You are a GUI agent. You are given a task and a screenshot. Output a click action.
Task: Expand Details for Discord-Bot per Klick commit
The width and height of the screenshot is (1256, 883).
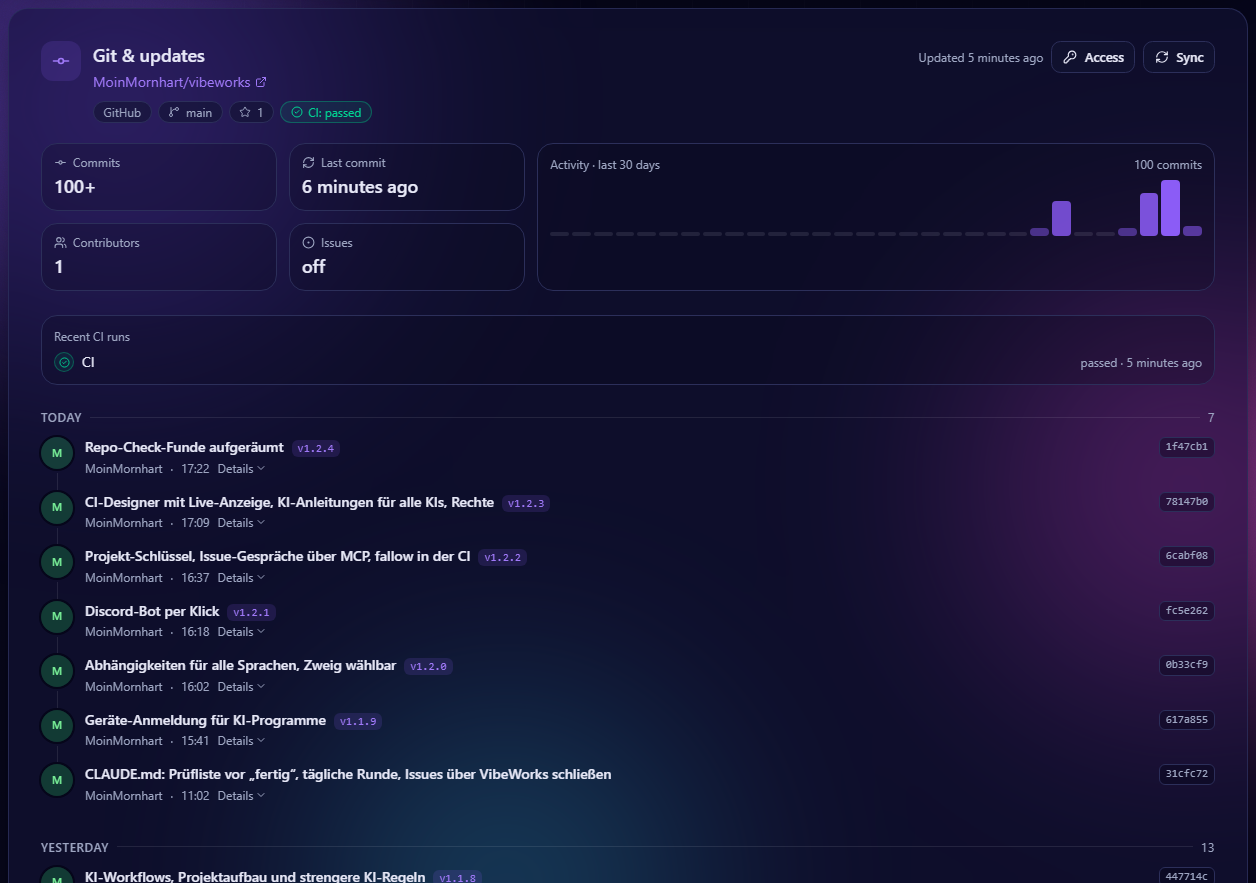241,631
